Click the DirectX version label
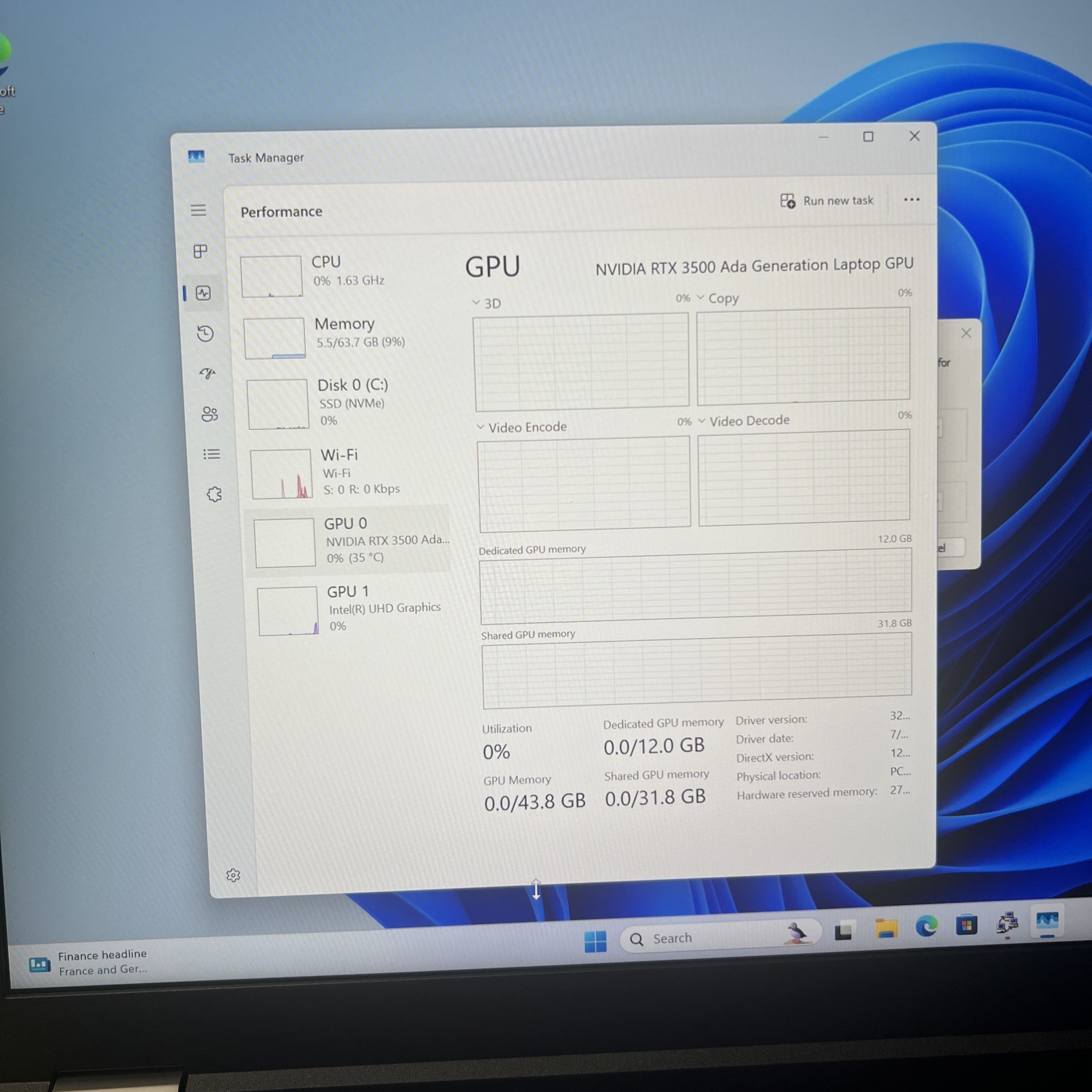The height and width of the screenshot is (1092, 1092). [775, 758]
